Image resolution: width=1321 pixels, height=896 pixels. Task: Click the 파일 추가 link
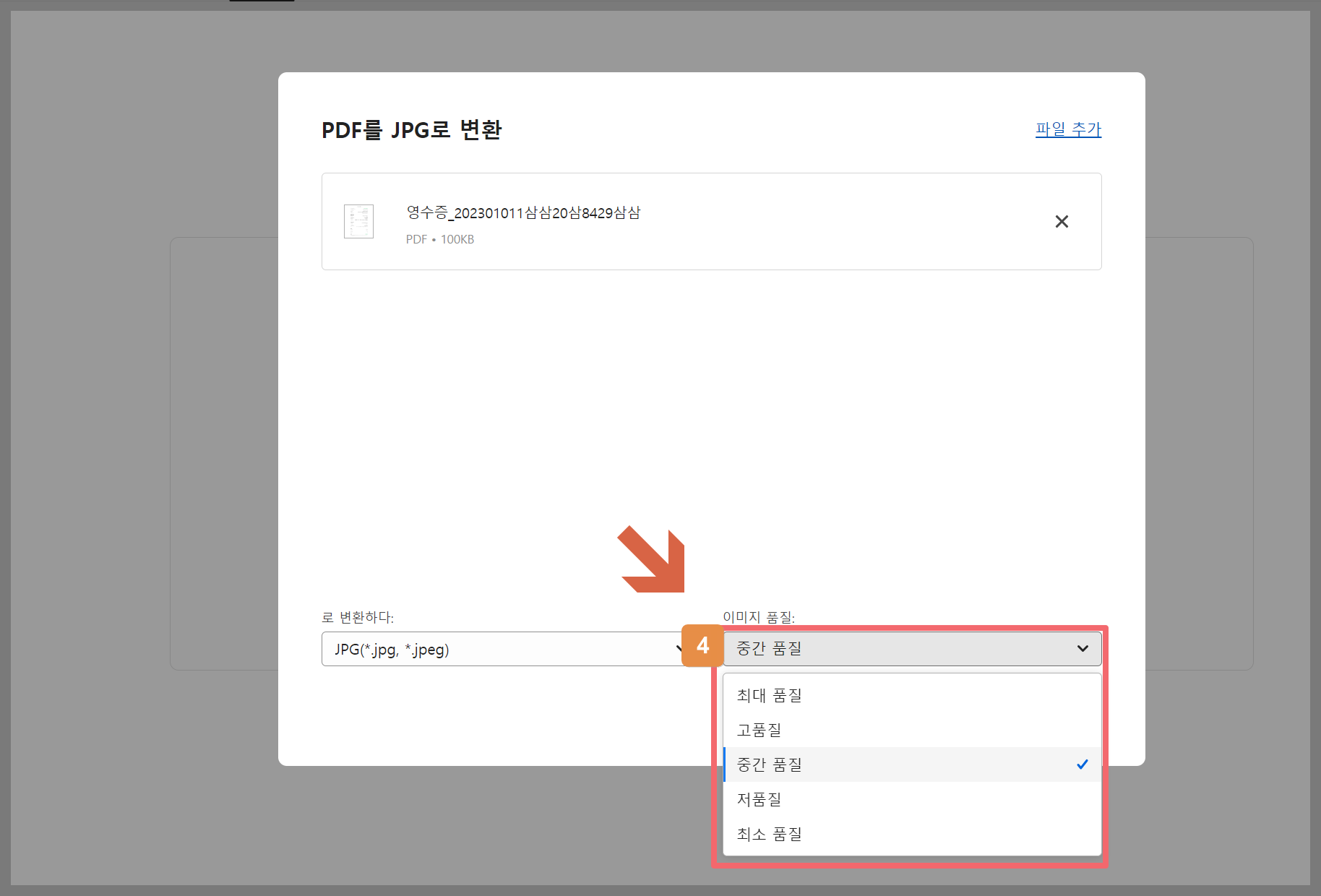coord(1068,129)
